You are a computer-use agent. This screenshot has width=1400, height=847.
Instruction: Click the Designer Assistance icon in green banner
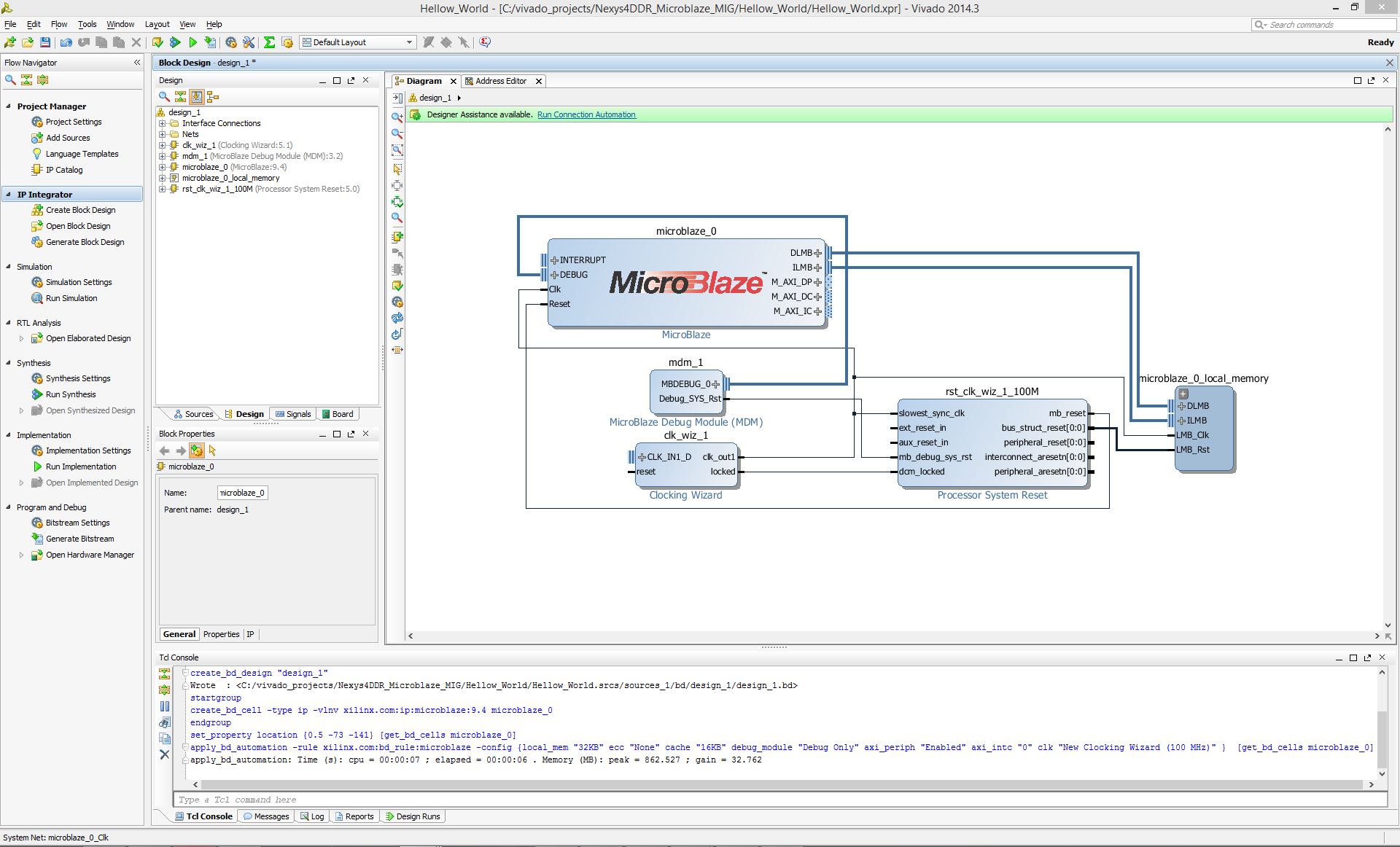tap(415, 114)
